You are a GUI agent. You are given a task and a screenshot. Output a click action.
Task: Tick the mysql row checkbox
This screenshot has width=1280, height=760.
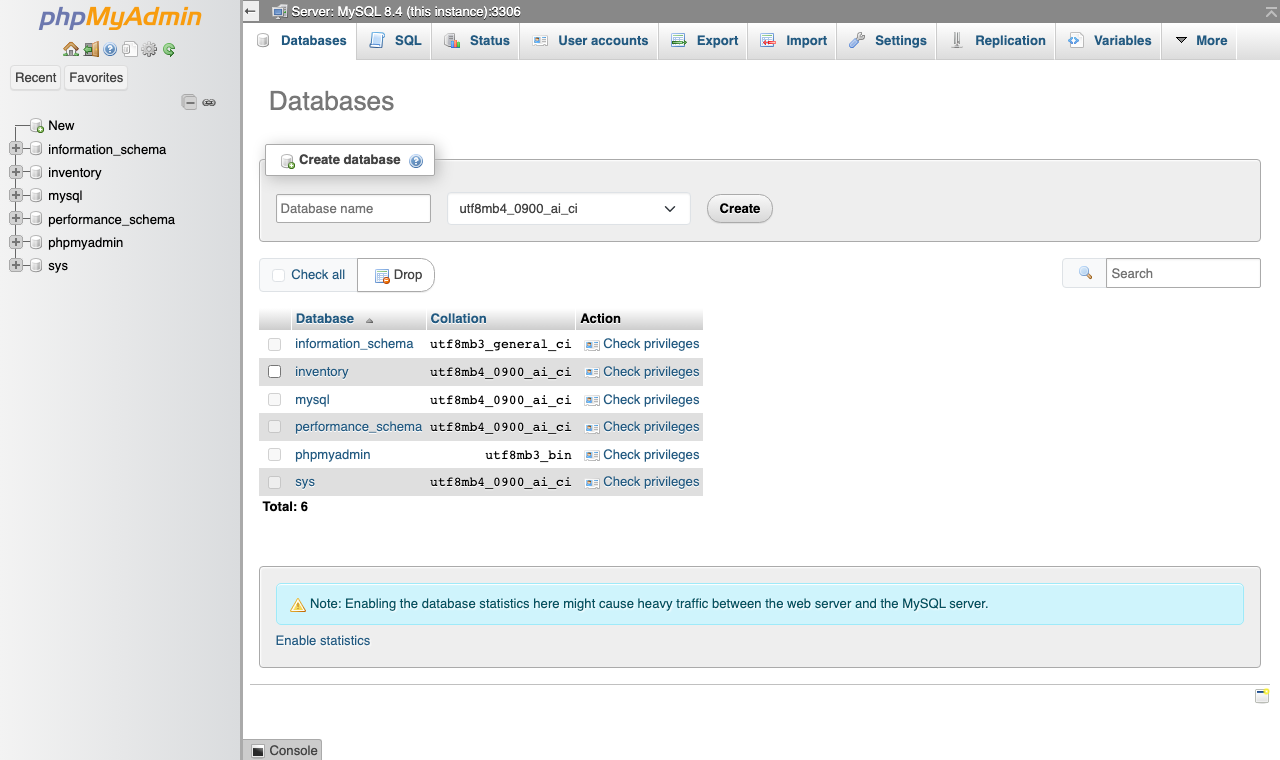[x=275, y=400]
